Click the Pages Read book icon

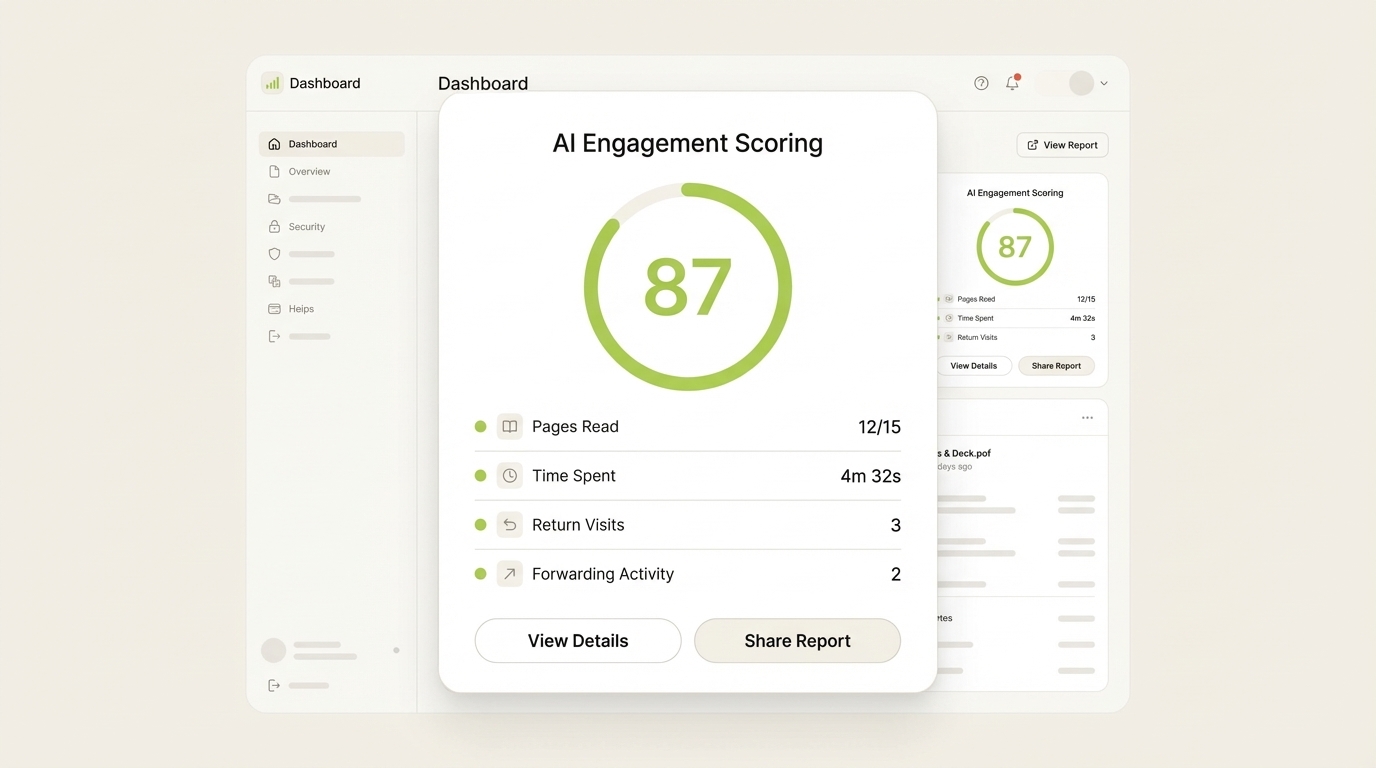coord(510,425)
